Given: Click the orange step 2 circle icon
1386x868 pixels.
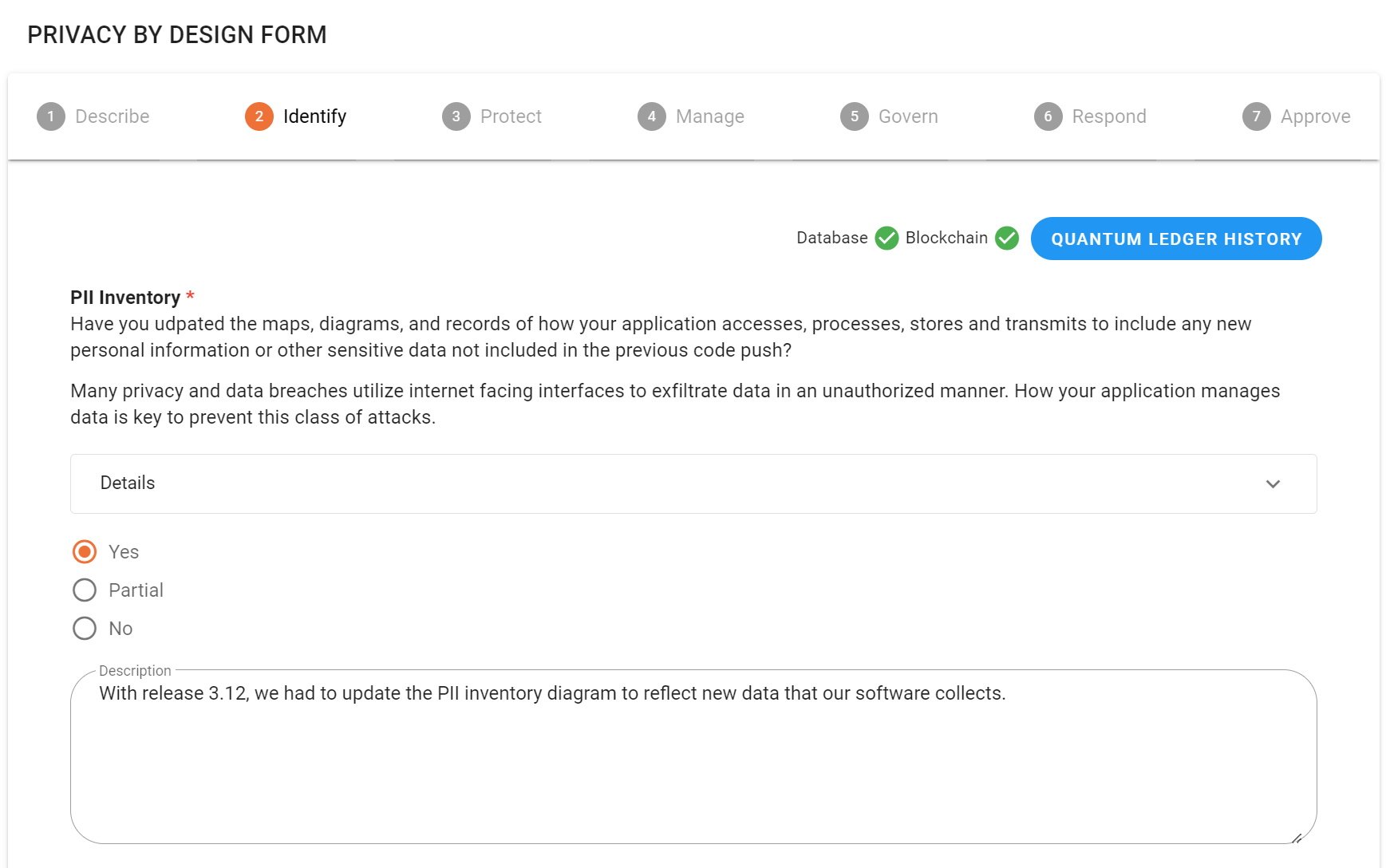Looking at the screenshot, I should (x=259, y=116).
